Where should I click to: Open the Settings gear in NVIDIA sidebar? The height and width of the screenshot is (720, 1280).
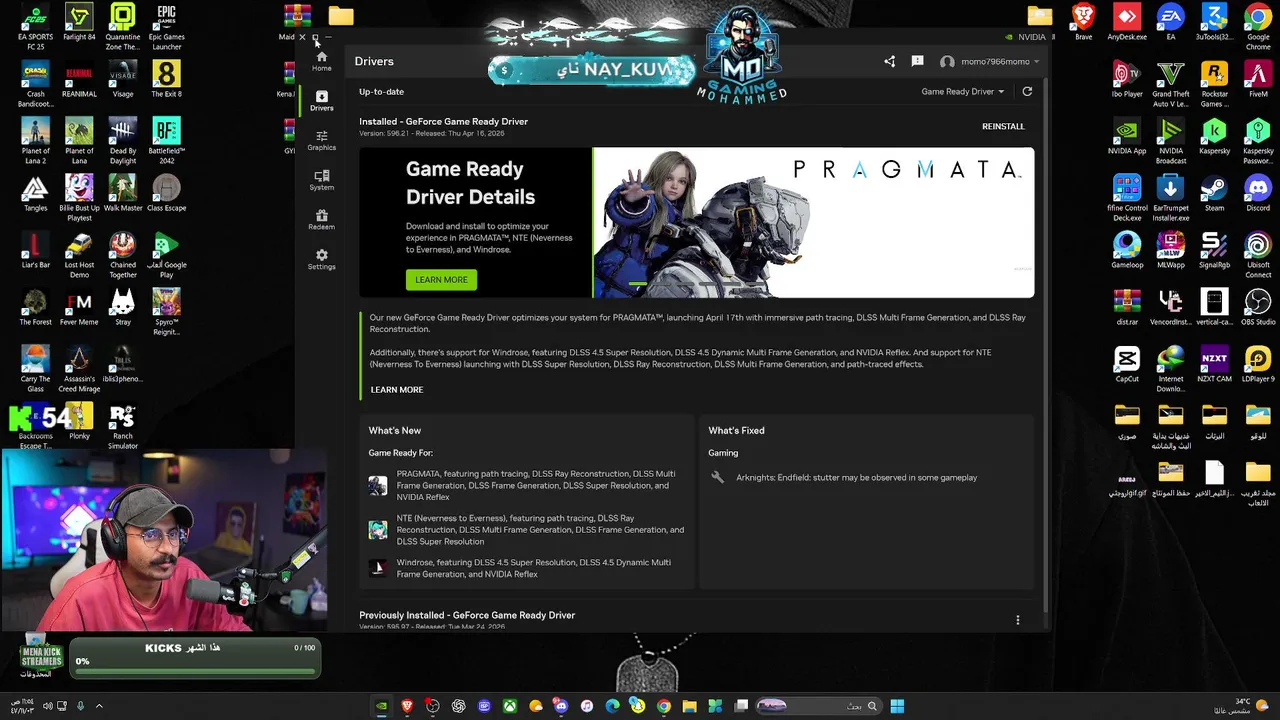tap(321, 260)
